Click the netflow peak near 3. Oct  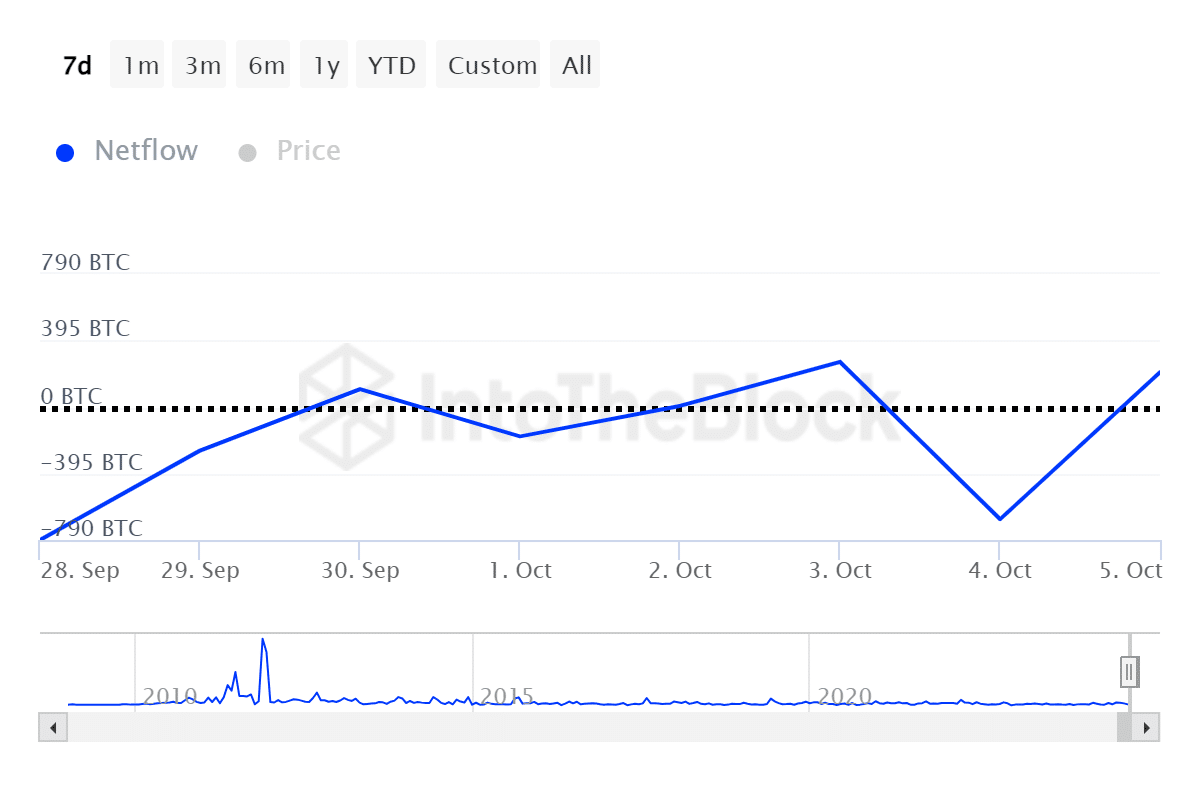click(x=839, y=362)
